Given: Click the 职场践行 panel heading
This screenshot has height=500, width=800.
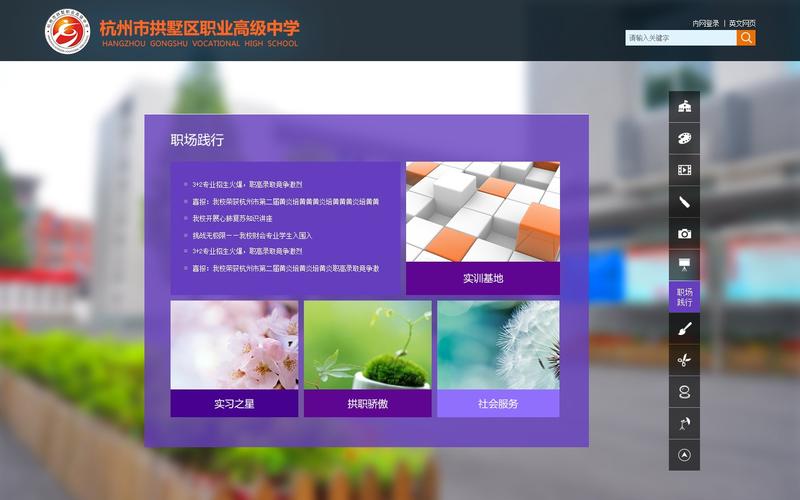Looking at the screenshot, I should [x=197, y=140].
